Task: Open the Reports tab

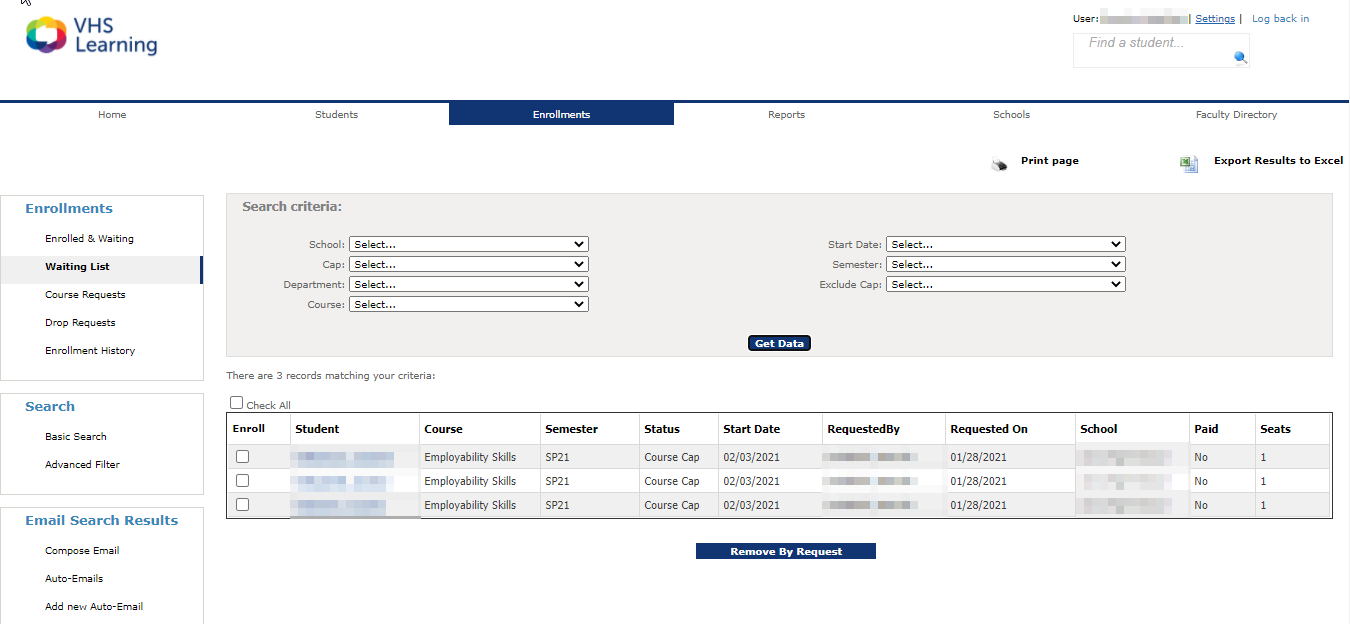Action: (x=786, y=115)
